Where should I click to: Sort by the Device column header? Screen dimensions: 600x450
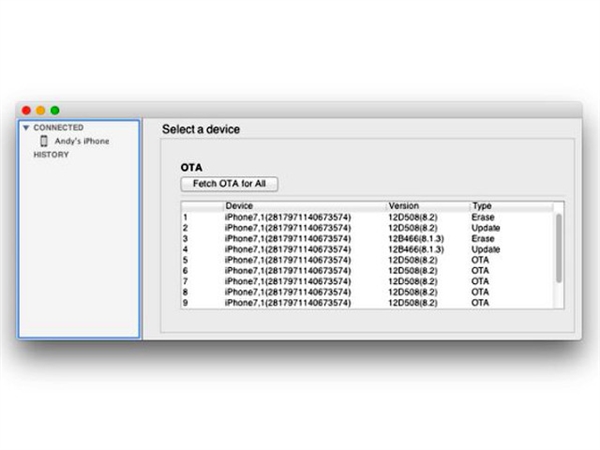point(239,206)
